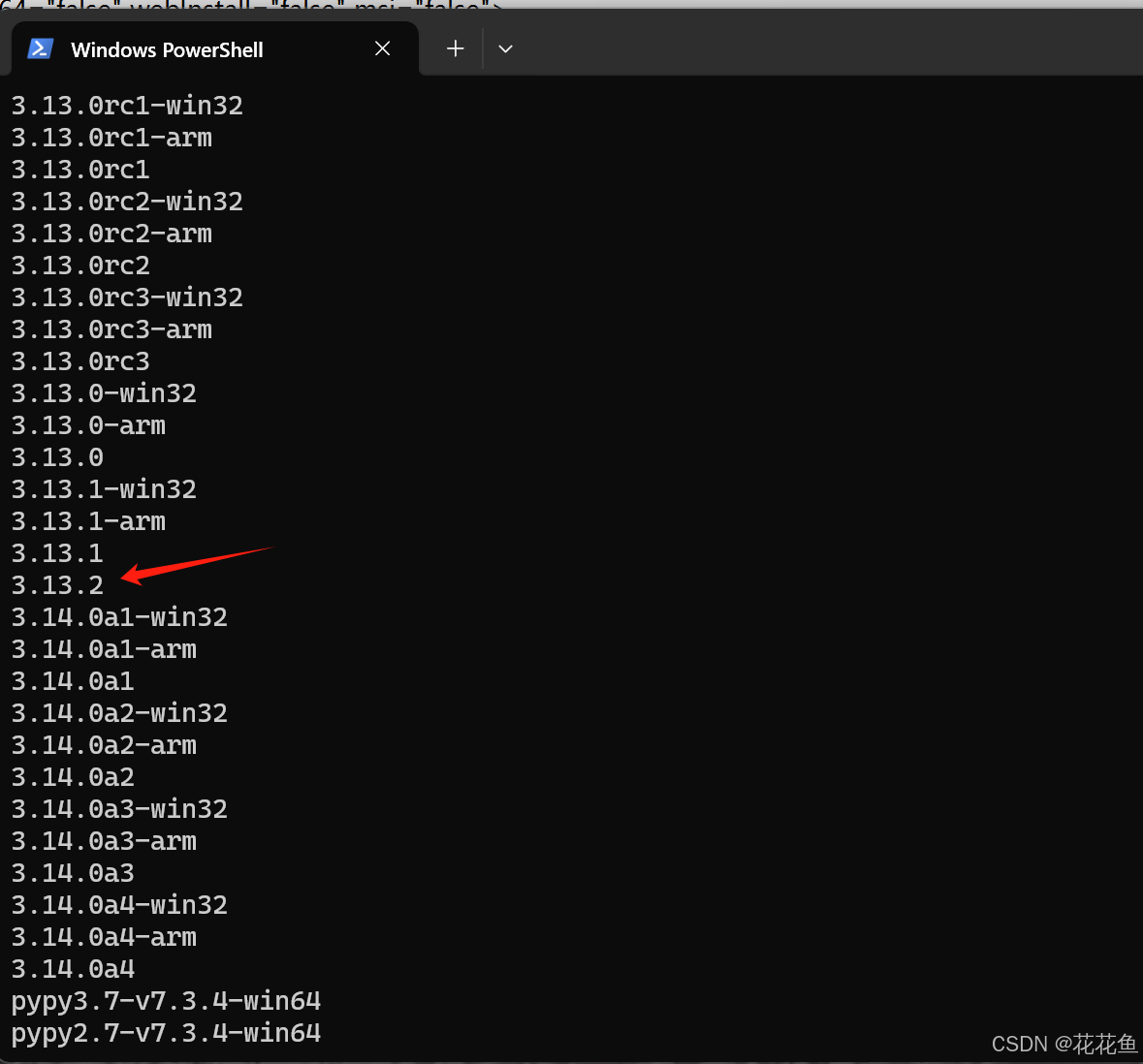
Task: Click the line 3.13.0rc3-arm
Action: [111, 330]
